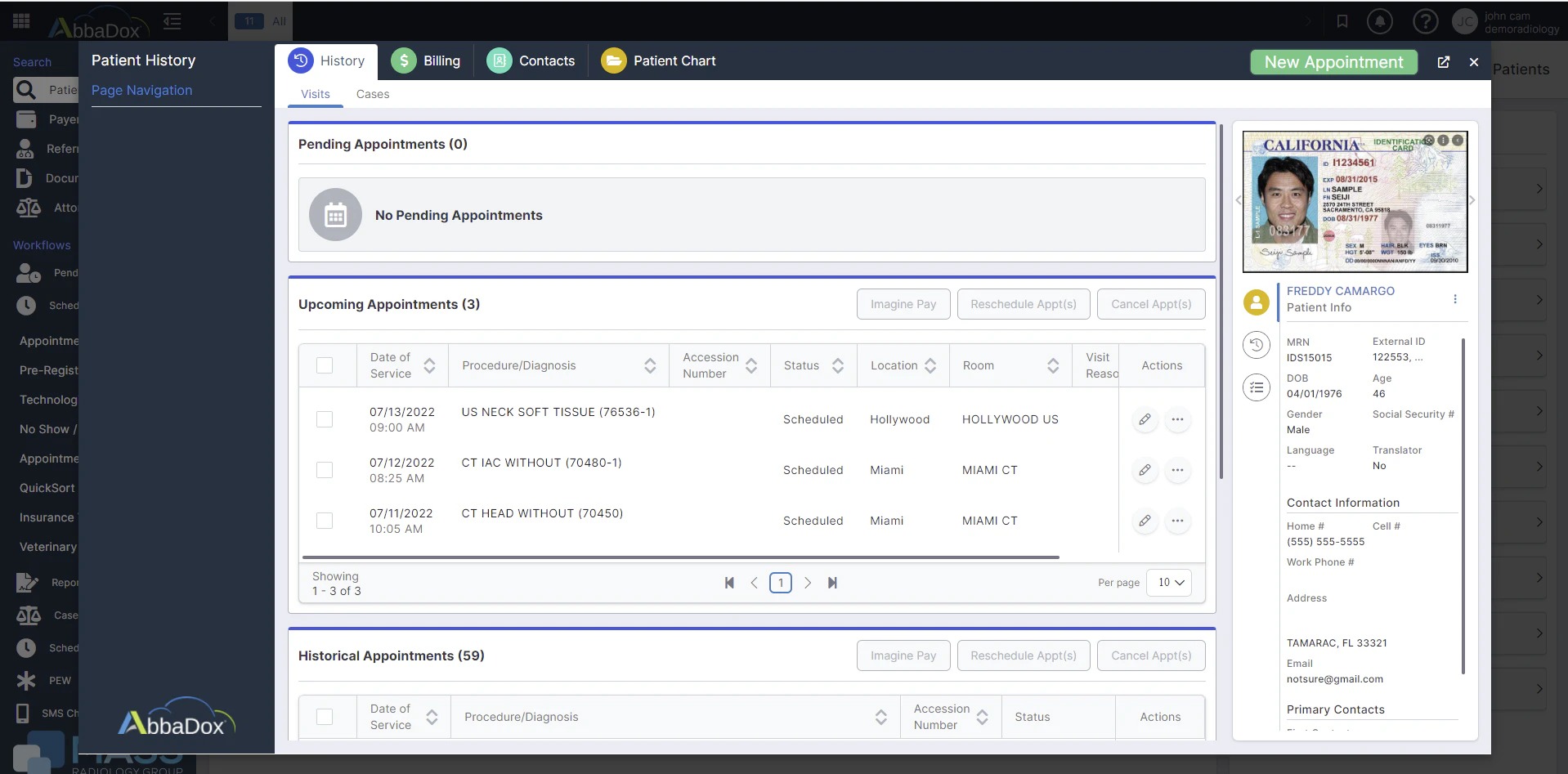Image resolution: width=1568 pixels, height=774 pixels.
Task: Check the 07/13/2022 US NECK appointment checkbox
Action: tap(325, 419)
